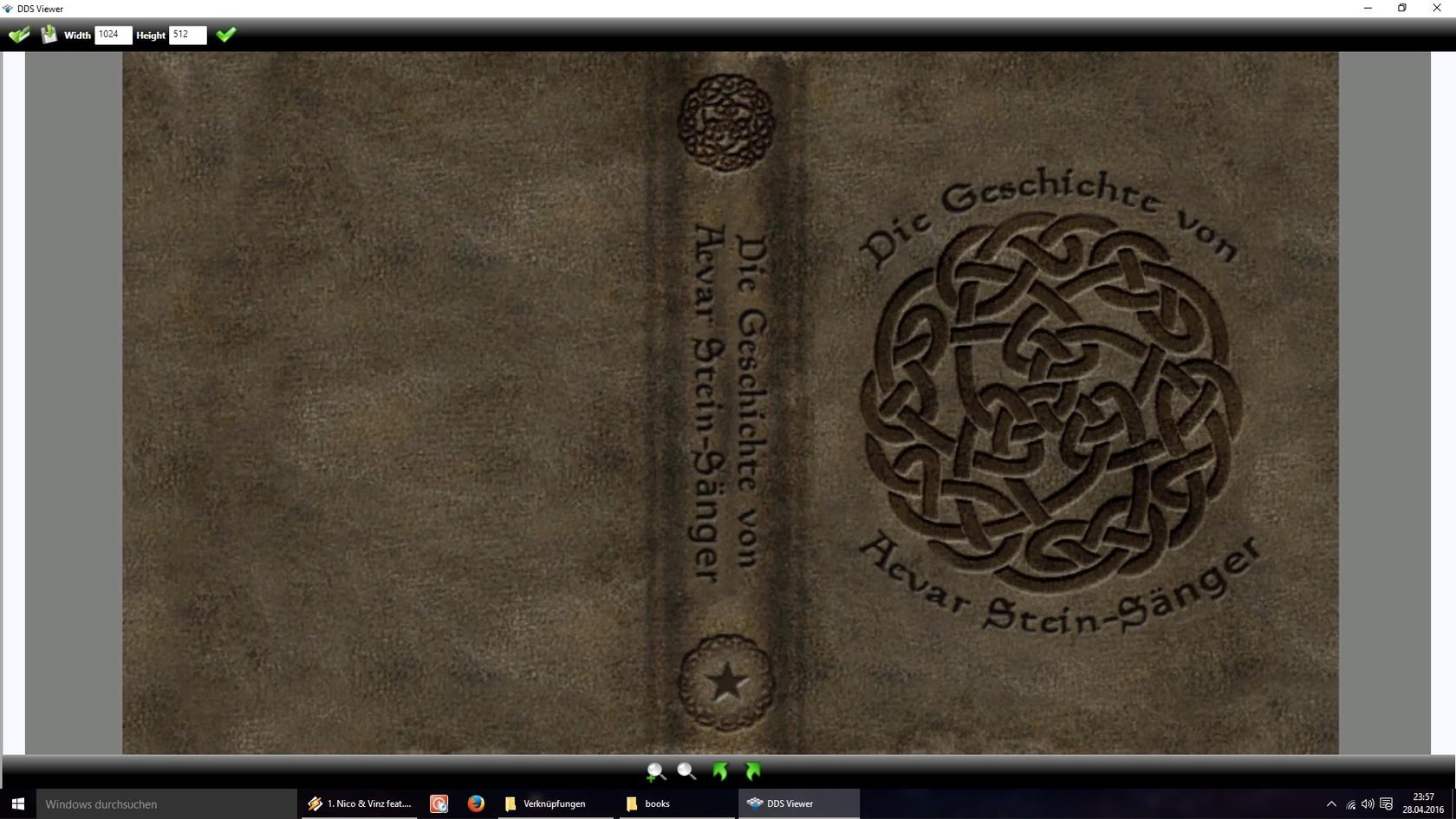Open the Windows Start menu

17,803
